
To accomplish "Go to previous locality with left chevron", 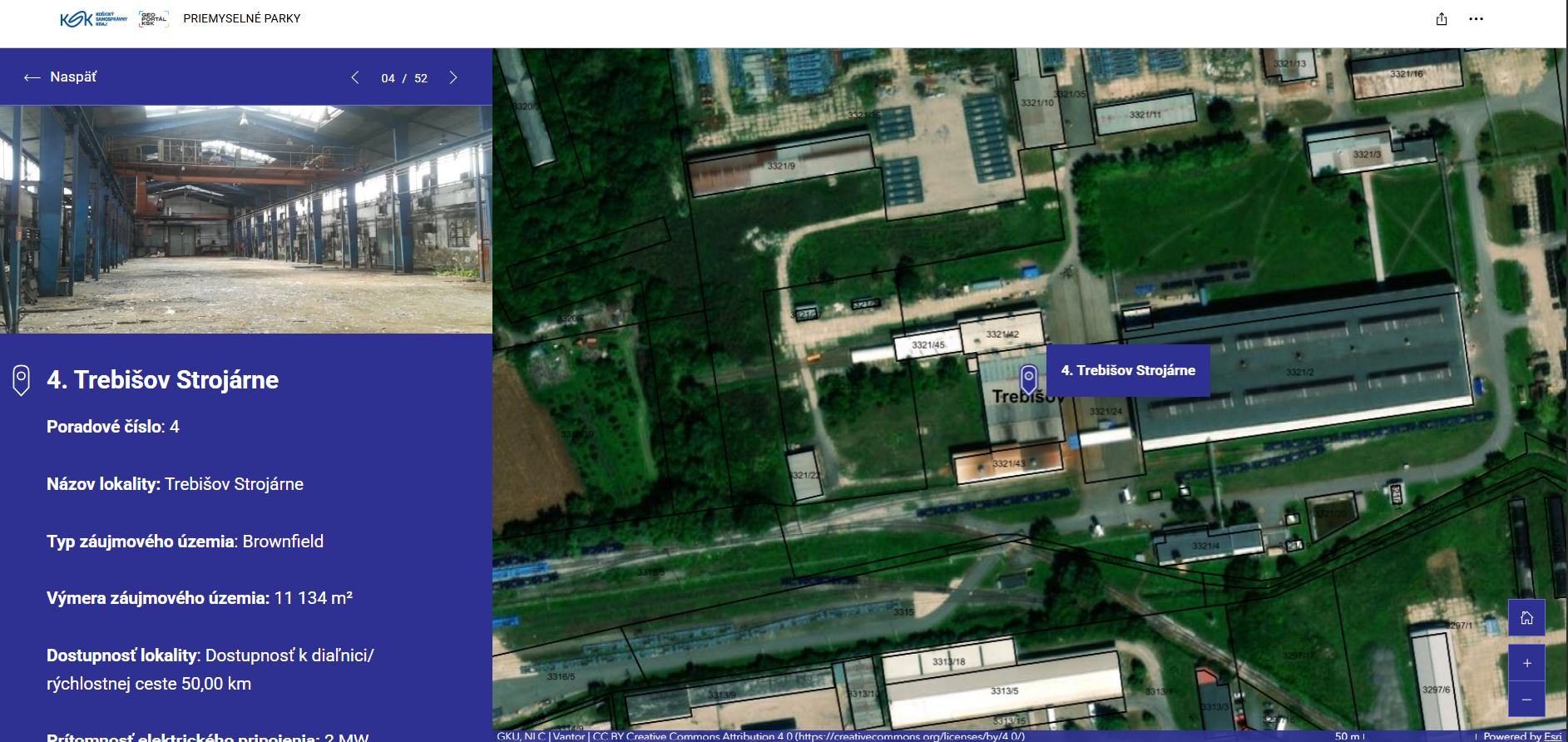I will tap(355, 77).
